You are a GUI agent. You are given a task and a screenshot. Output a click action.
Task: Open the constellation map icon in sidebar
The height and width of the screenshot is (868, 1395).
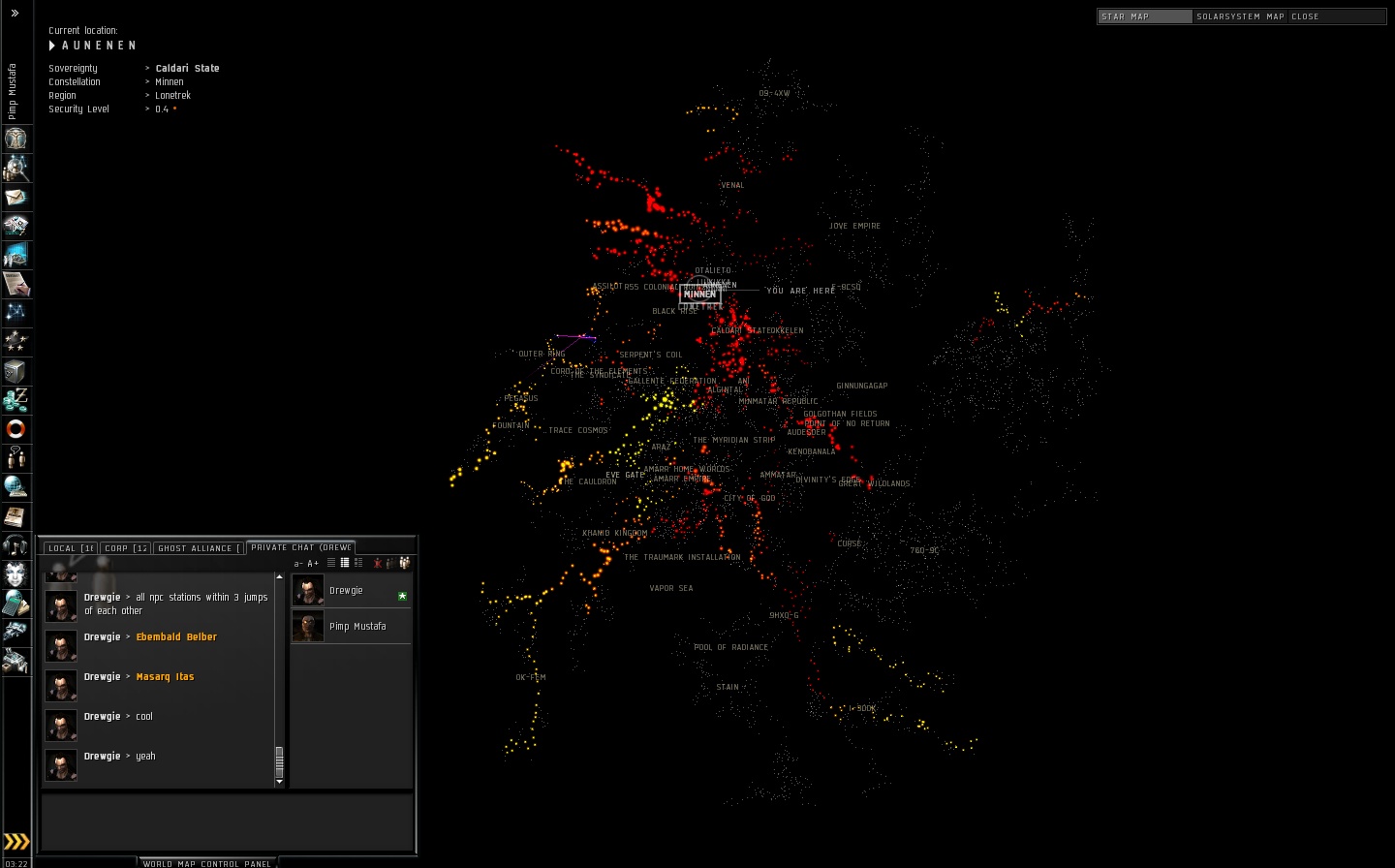[15, 312]
